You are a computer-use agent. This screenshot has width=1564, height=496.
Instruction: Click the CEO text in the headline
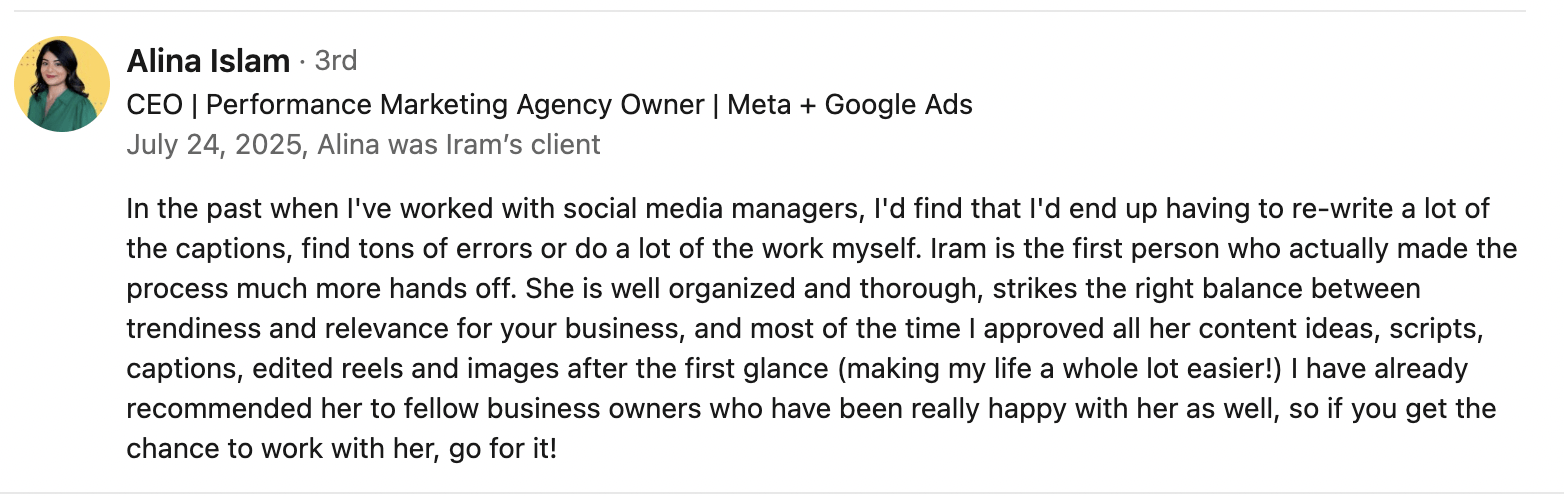[154, 104]
